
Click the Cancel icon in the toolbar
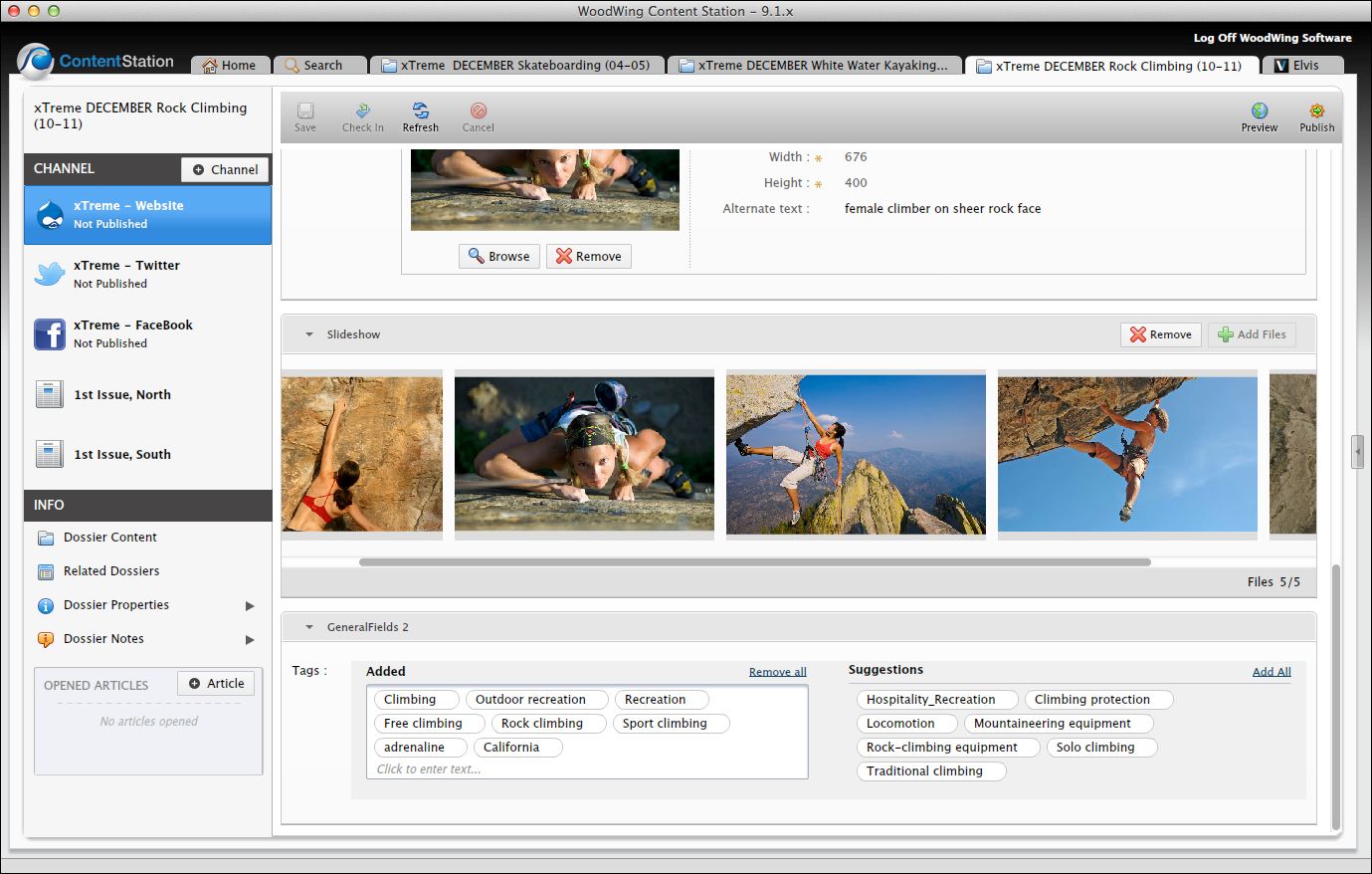click(x=478, y=114)
